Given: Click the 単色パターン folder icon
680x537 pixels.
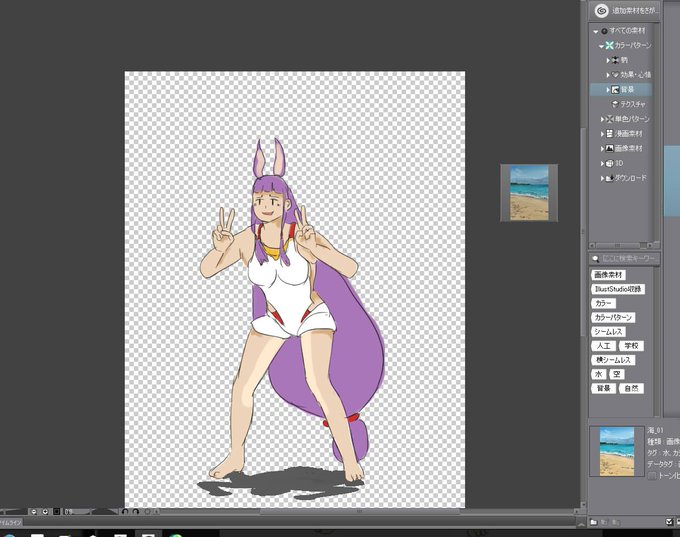Looking at the screenshot, I should [x=610, y=119].
